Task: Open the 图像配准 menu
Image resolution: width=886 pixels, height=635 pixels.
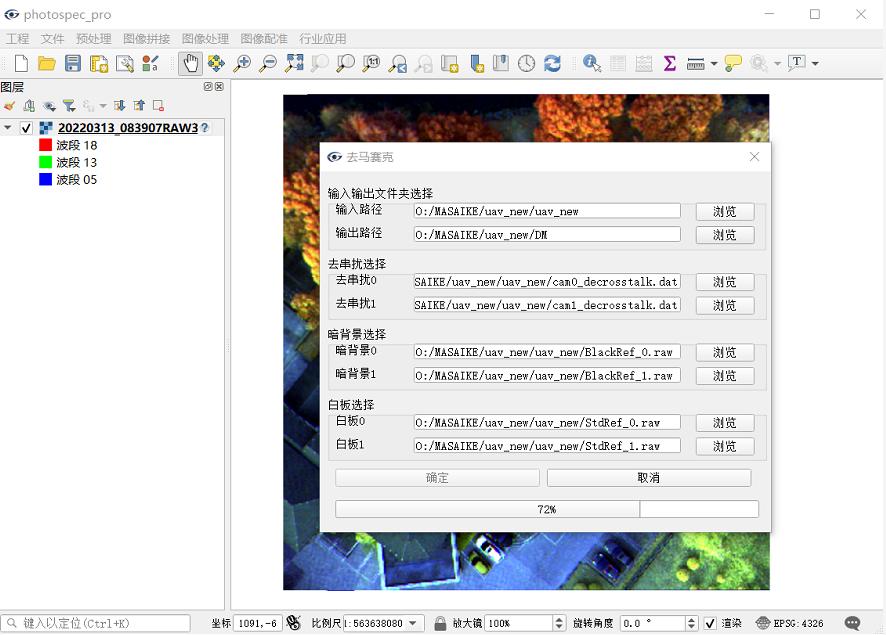Action: (x=264, y=39)
